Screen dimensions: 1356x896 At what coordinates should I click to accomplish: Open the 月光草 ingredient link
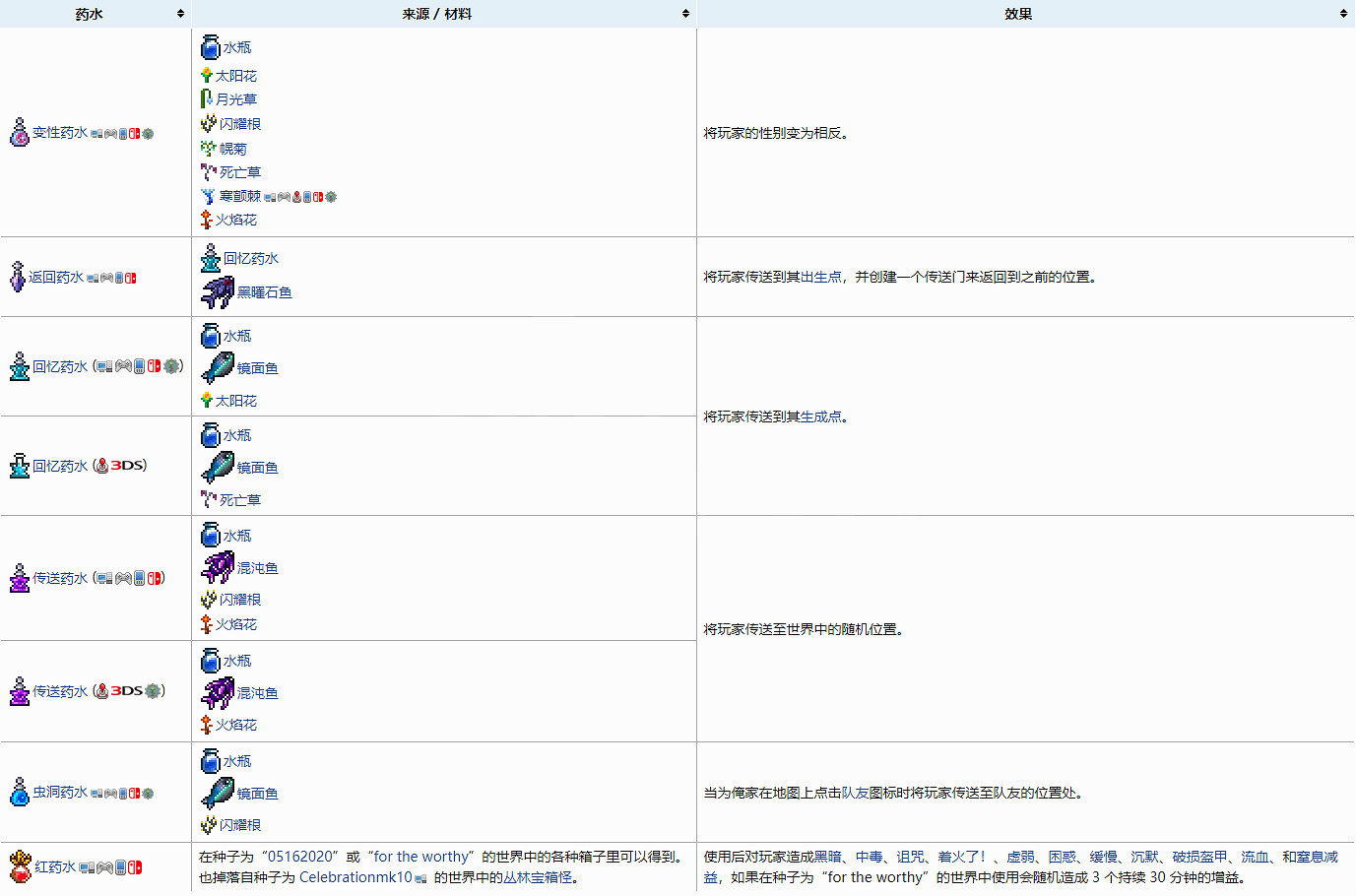(x=236, y=99)
